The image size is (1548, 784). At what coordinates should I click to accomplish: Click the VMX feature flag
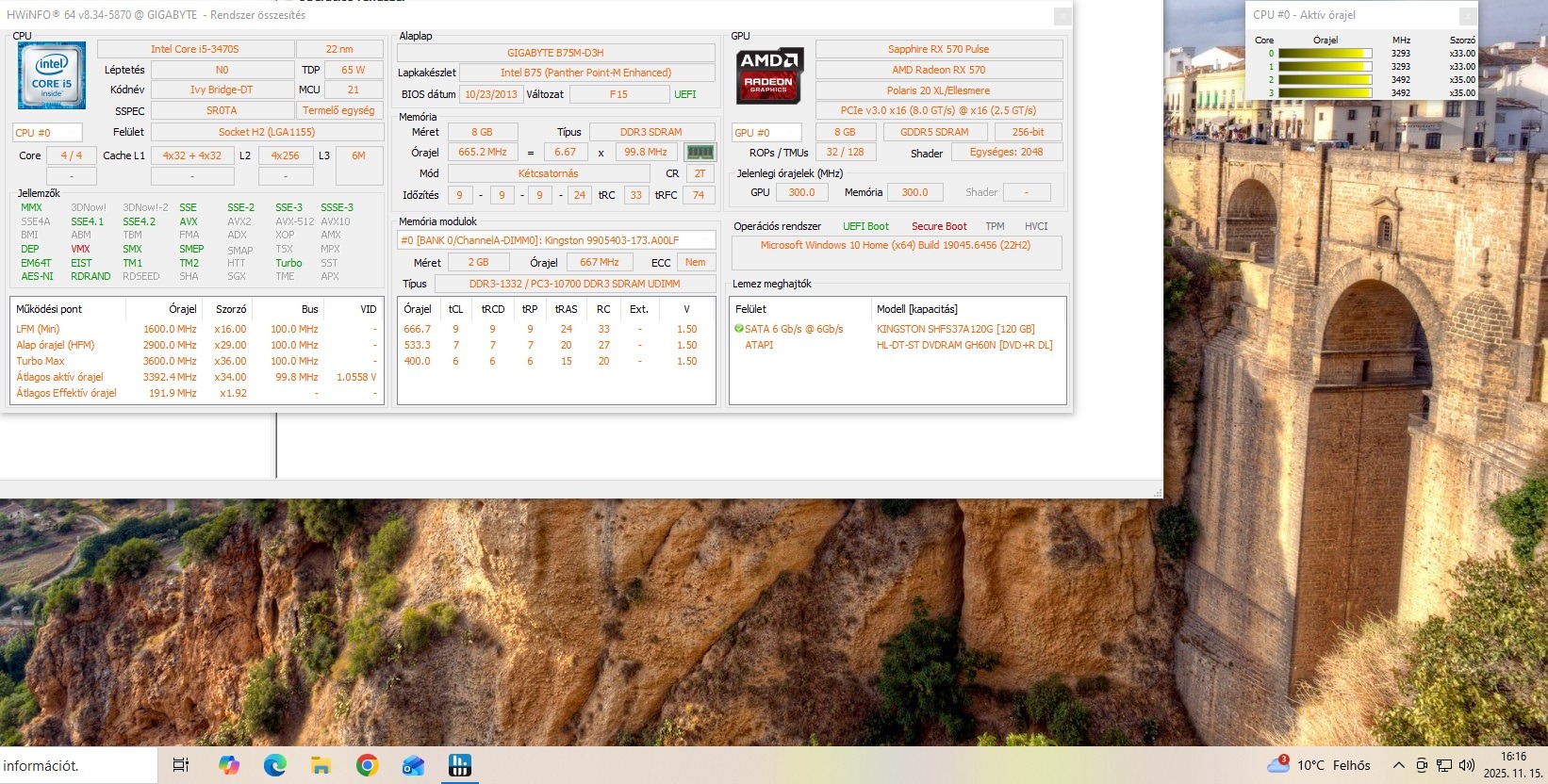coord(80,249)
